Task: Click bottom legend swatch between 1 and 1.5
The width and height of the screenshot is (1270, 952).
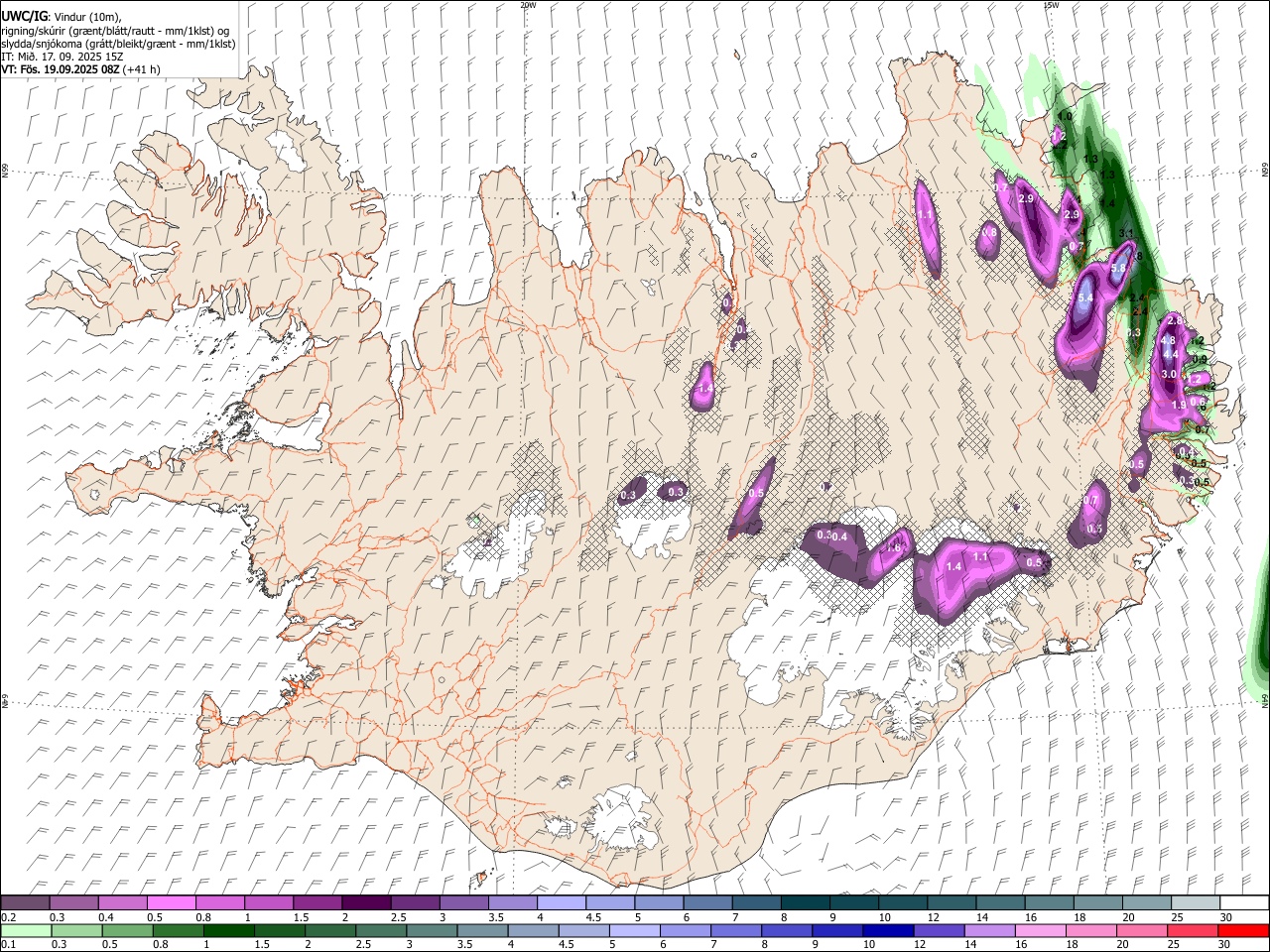Action: click(x=228, y=930)
